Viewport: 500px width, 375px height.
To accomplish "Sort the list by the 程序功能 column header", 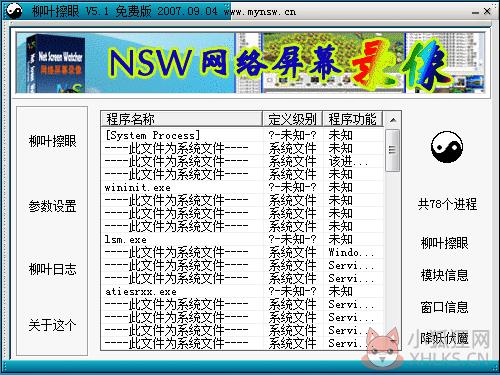I will pyautogui.click(x=353, y=119).
